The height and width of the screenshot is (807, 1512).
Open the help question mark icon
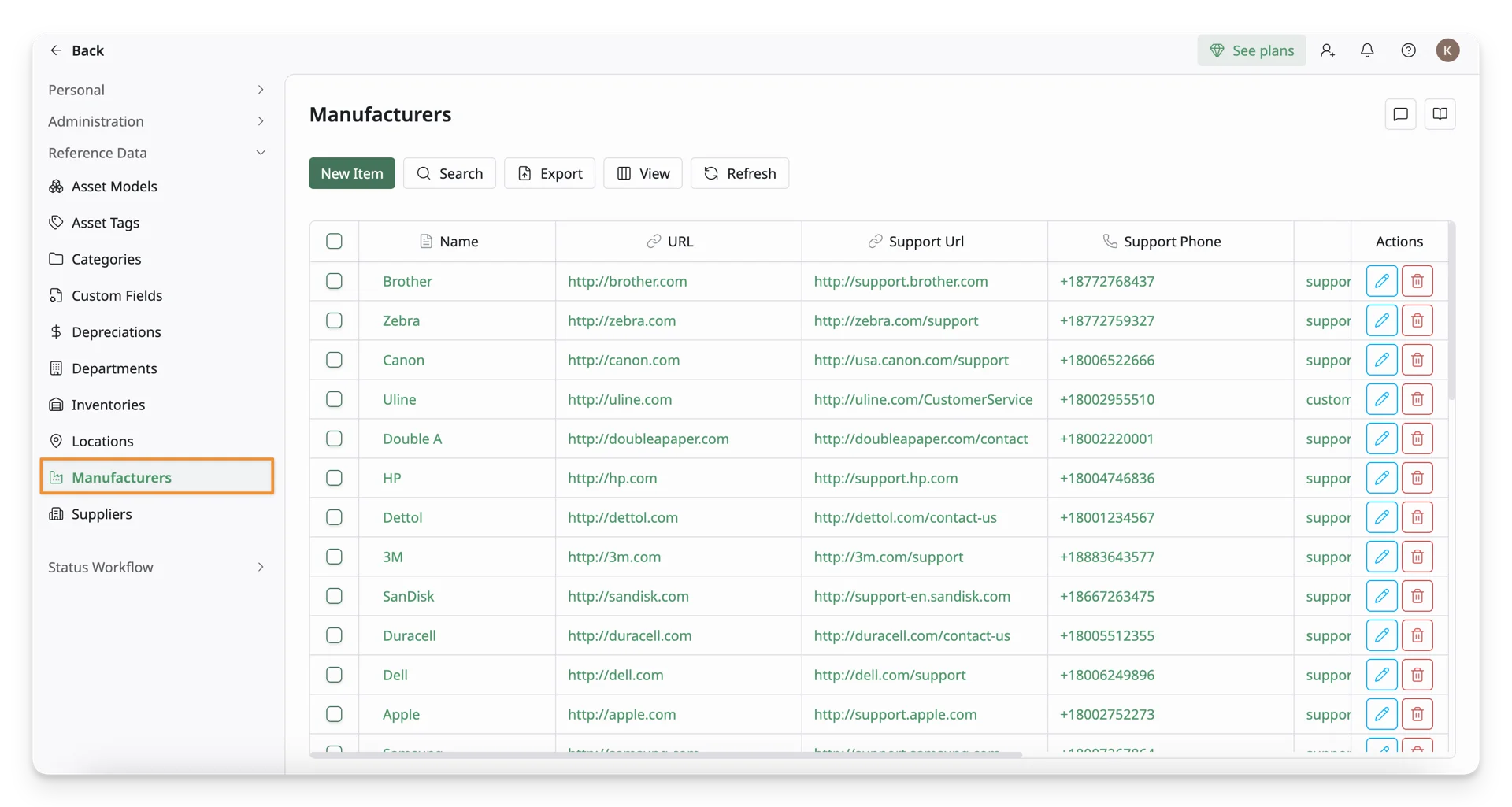click(x=1408, y=50)
